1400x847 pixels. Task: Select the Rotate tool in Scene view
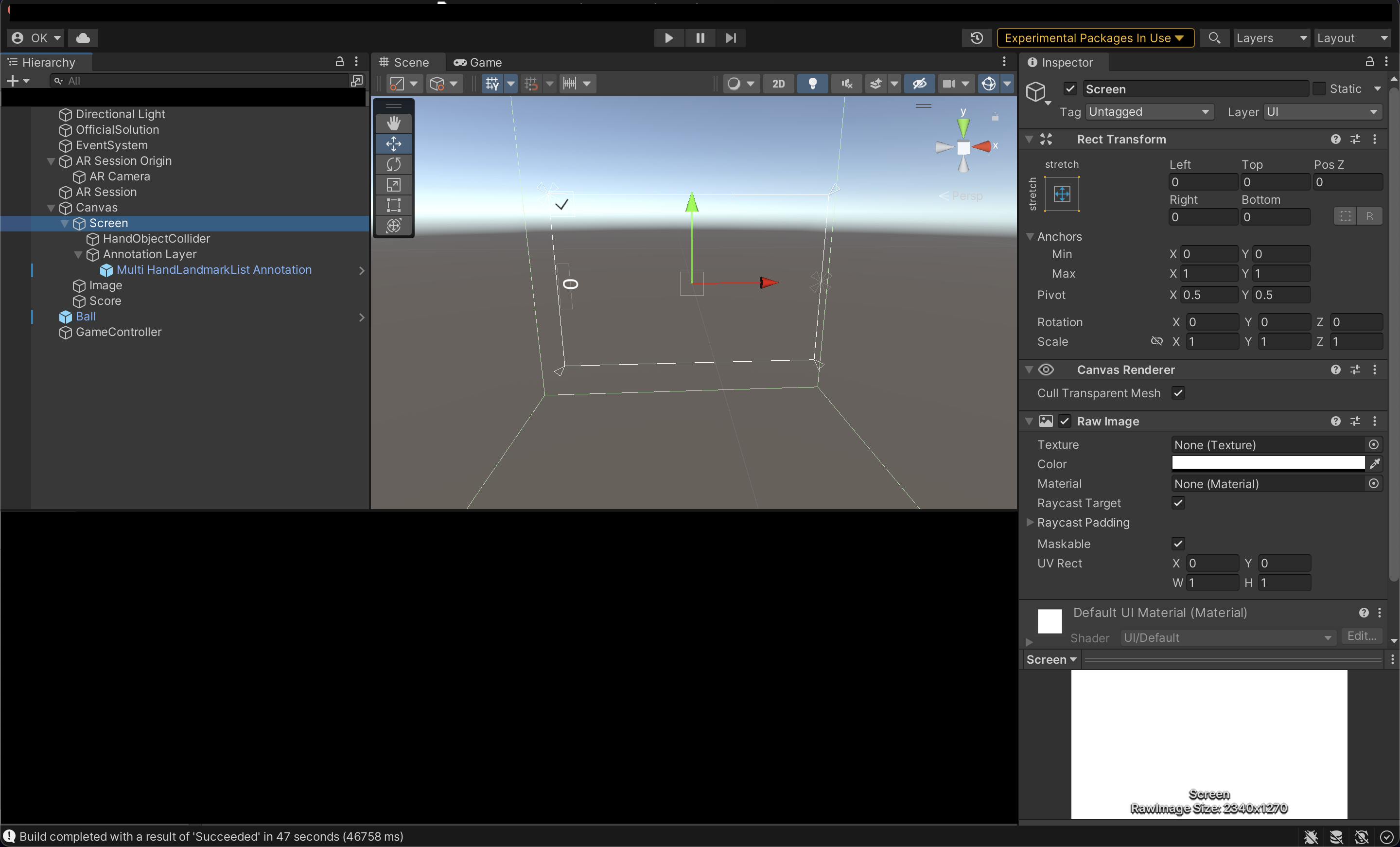click(x=393, y=164)
